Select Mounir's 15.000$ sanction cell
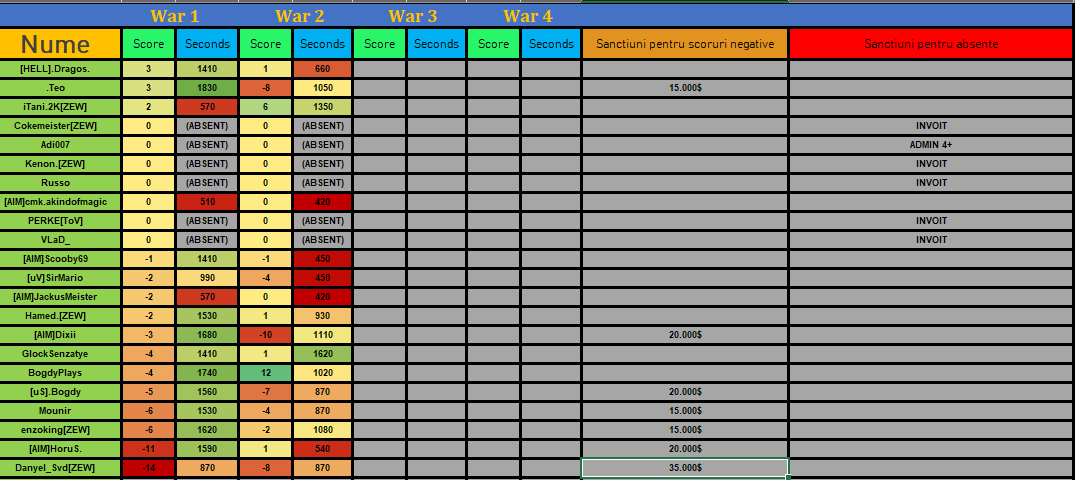Image resolution: width=1075 pixels, height=480 pixels. (685, 411)
